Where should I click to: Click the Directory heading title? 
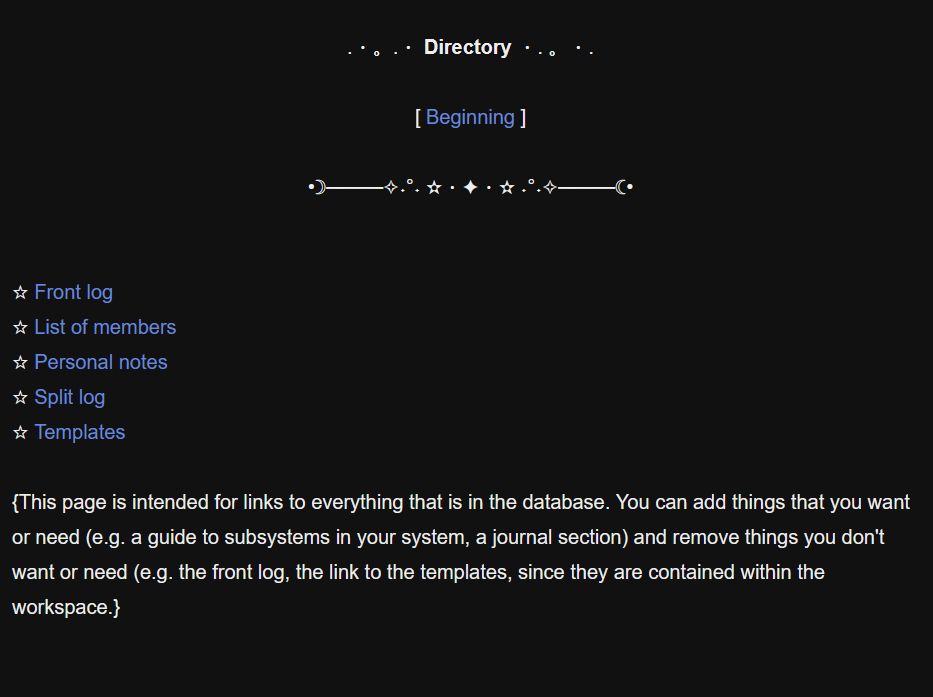[467, 47]
